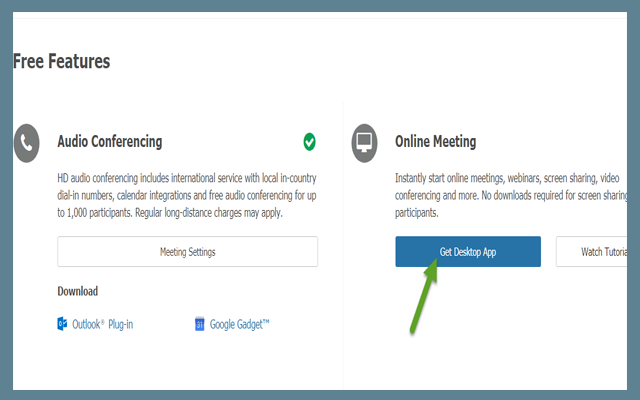This screenshot has height=400, width=640.
Task: Follow the Google Gadget link
Action: point(240,323)
